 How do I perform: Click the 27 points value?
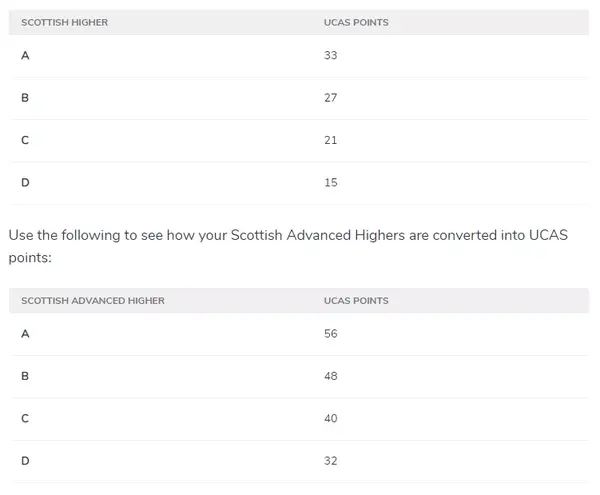point(331,98)
